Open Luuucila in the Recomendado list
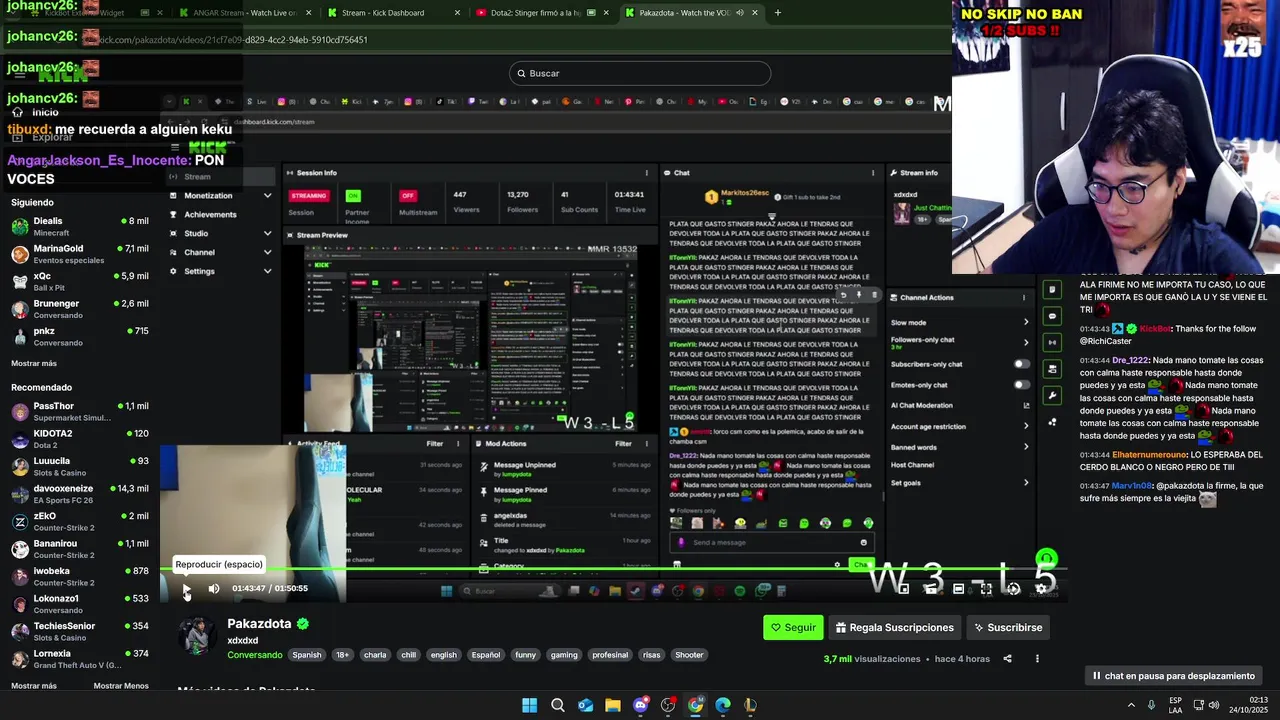 pos(80,467)
